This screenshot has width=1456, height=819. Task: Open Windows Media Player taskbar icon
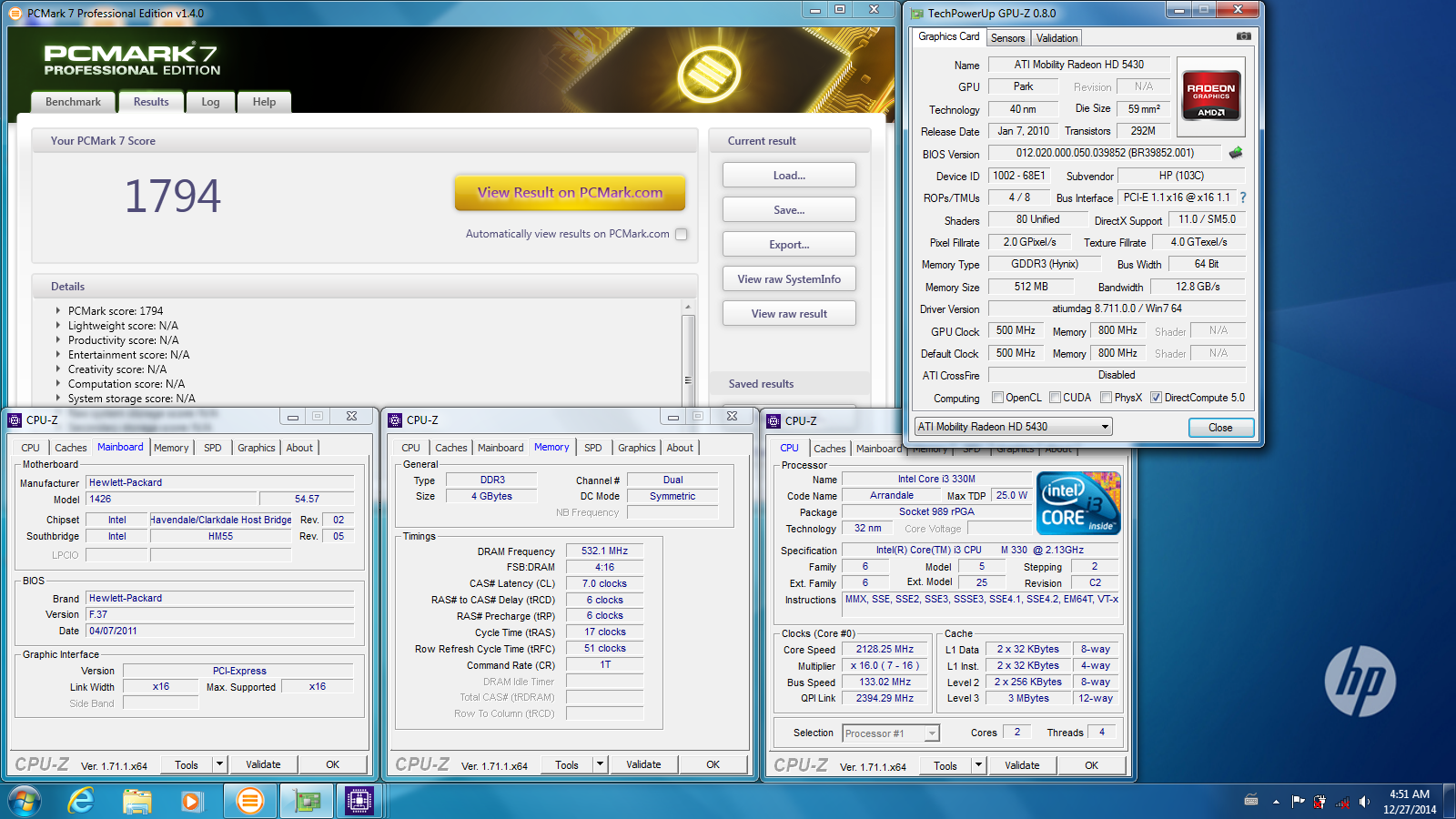coord(191,801)
